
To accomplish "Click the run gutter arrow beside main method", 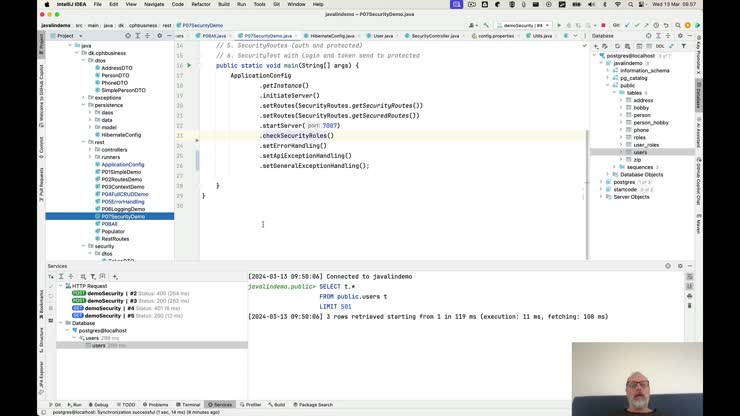I will [x=189, y=65].
